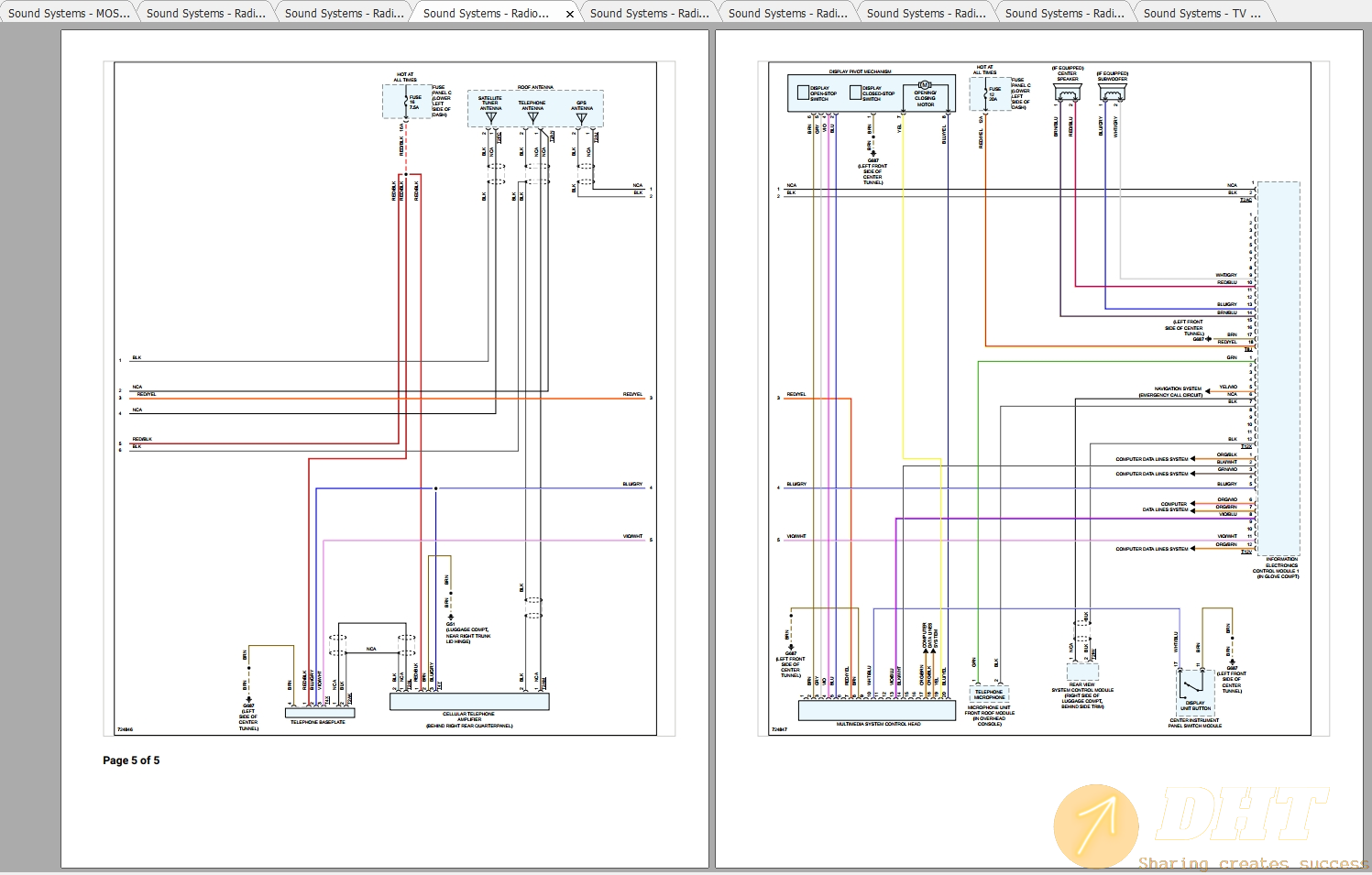Image resolution: width=1372 pixels, height=875 pixels.
Task: Click the 'MULTIMEDIA SYSTEM CONTROL HEAD' label
Action: pos(878,724)
